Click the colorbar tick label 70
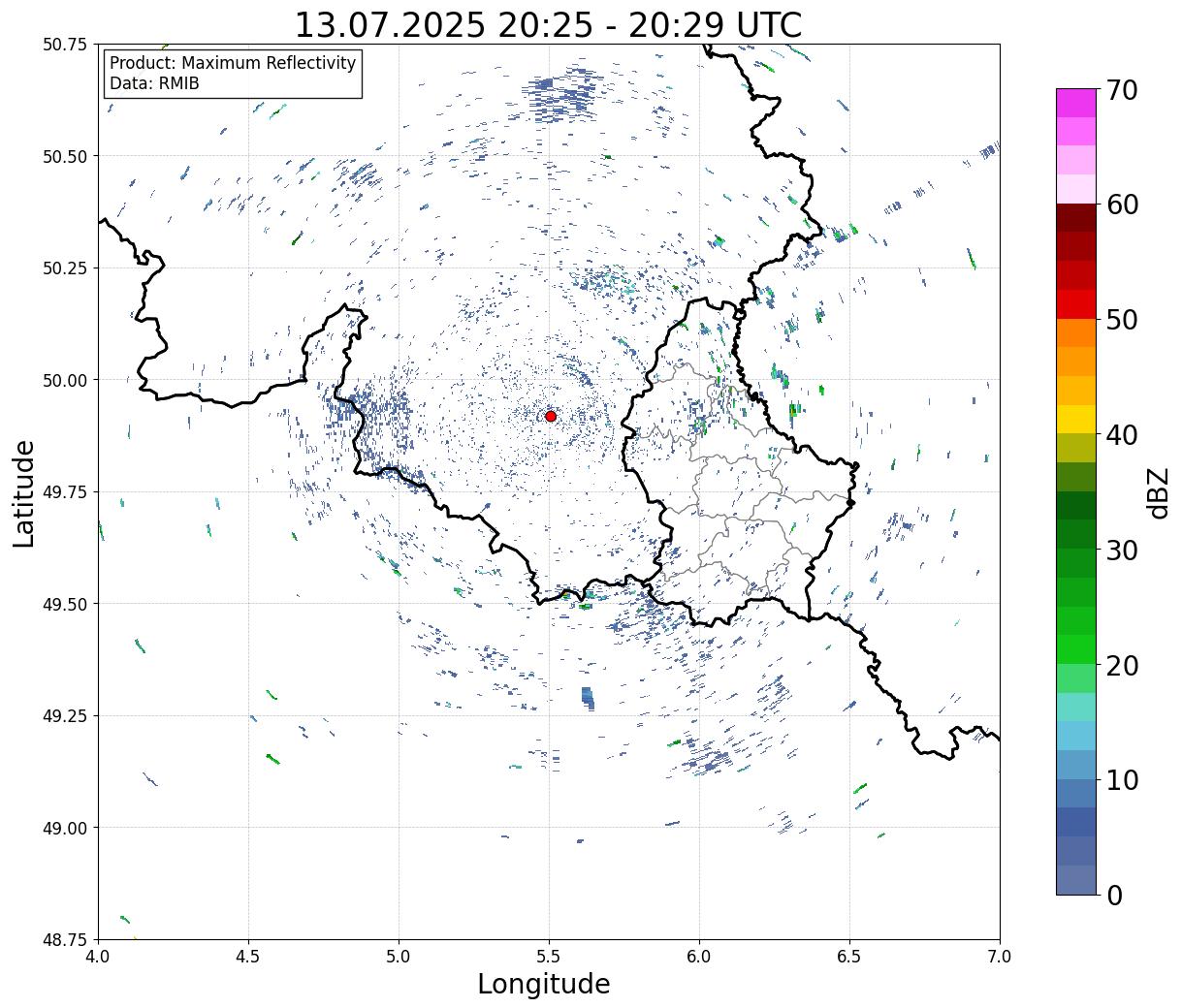This screenshot has width=1182, height=1008. [1122, 90]
